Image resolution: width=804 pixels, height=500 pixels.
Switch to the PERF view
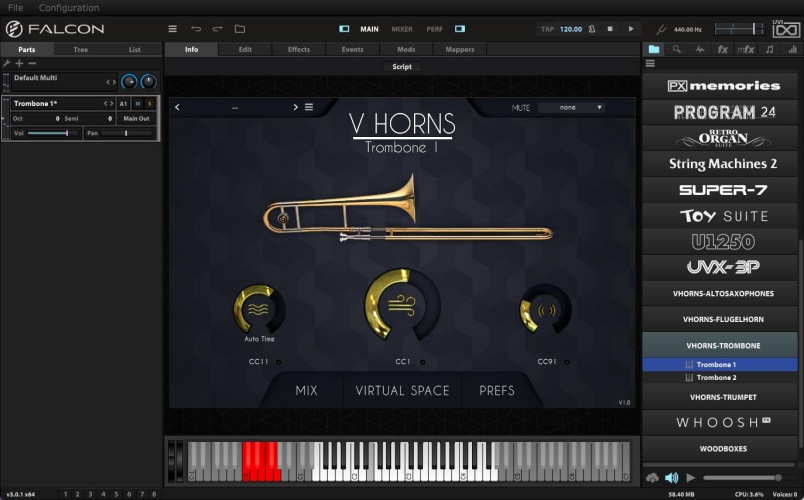(434, 29)
